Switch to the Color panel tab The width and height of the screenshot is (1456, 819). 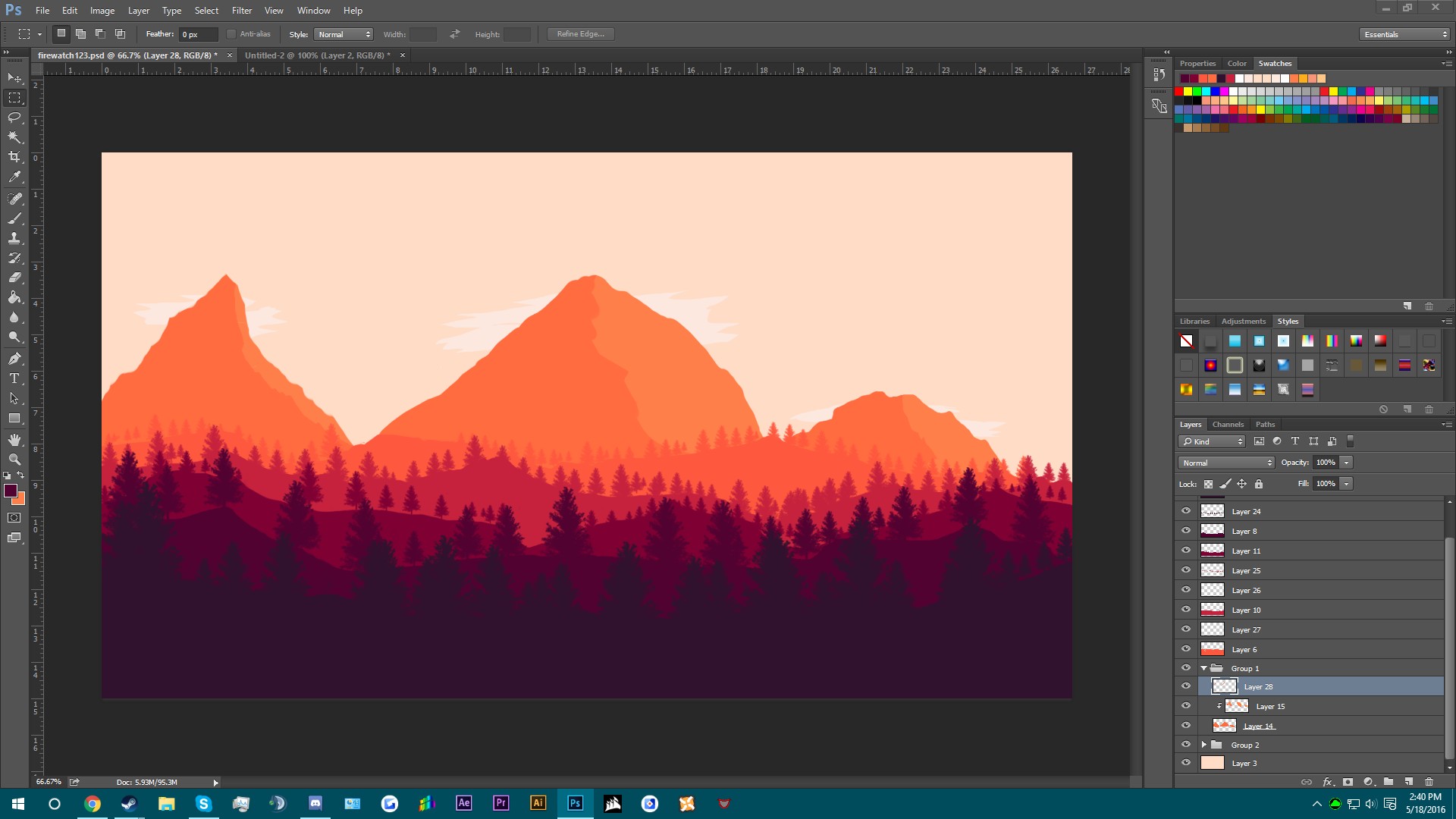(1237, 64)
